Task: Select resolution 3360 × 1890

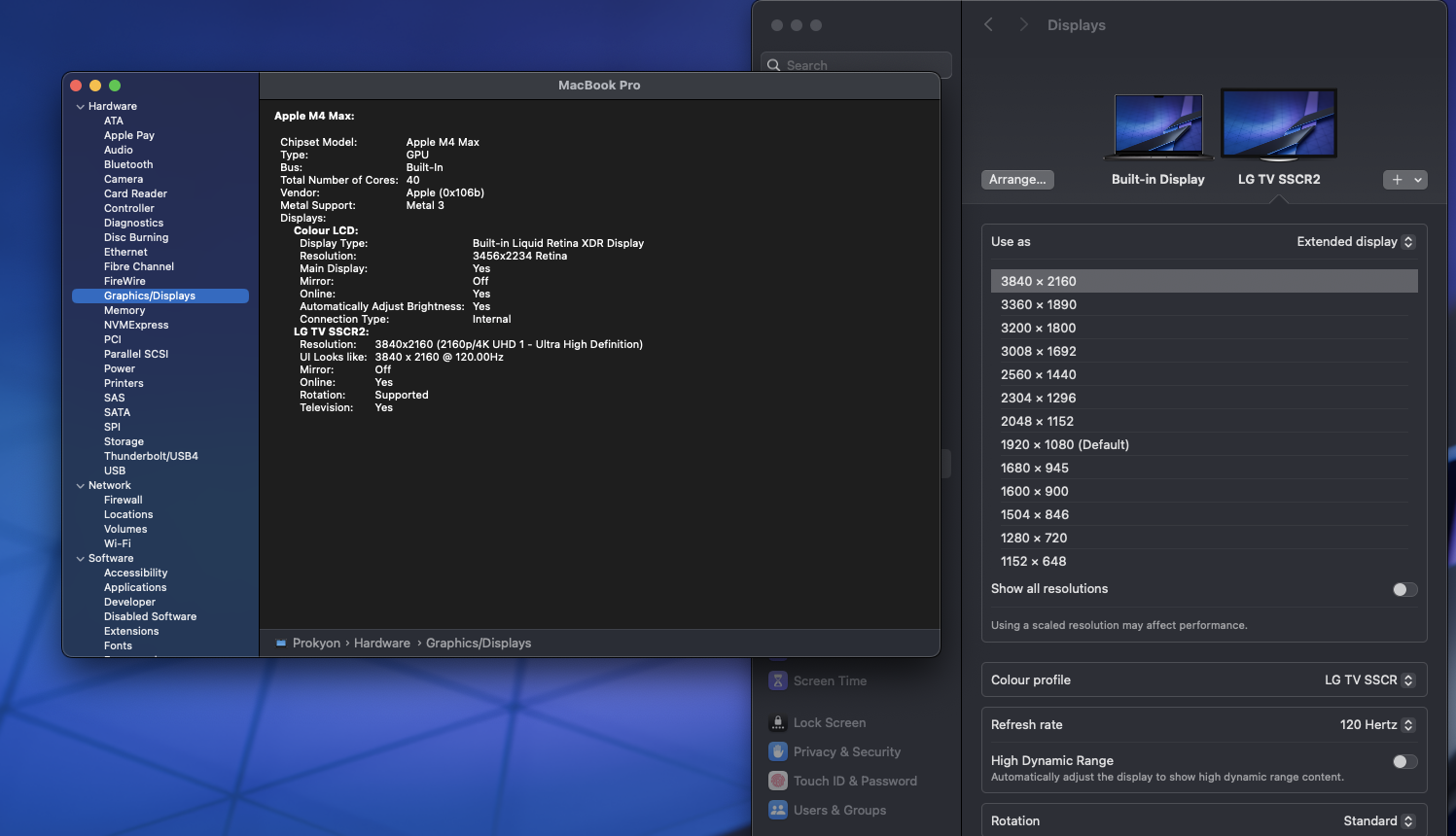Action: (1204, 304)
